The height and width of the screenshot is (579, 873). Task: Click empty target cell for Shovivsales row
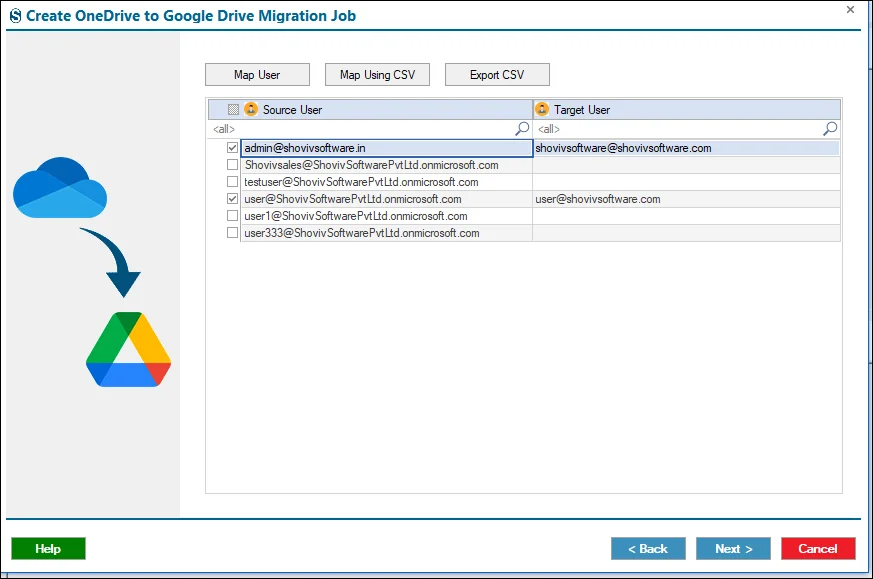pos(686,165)
